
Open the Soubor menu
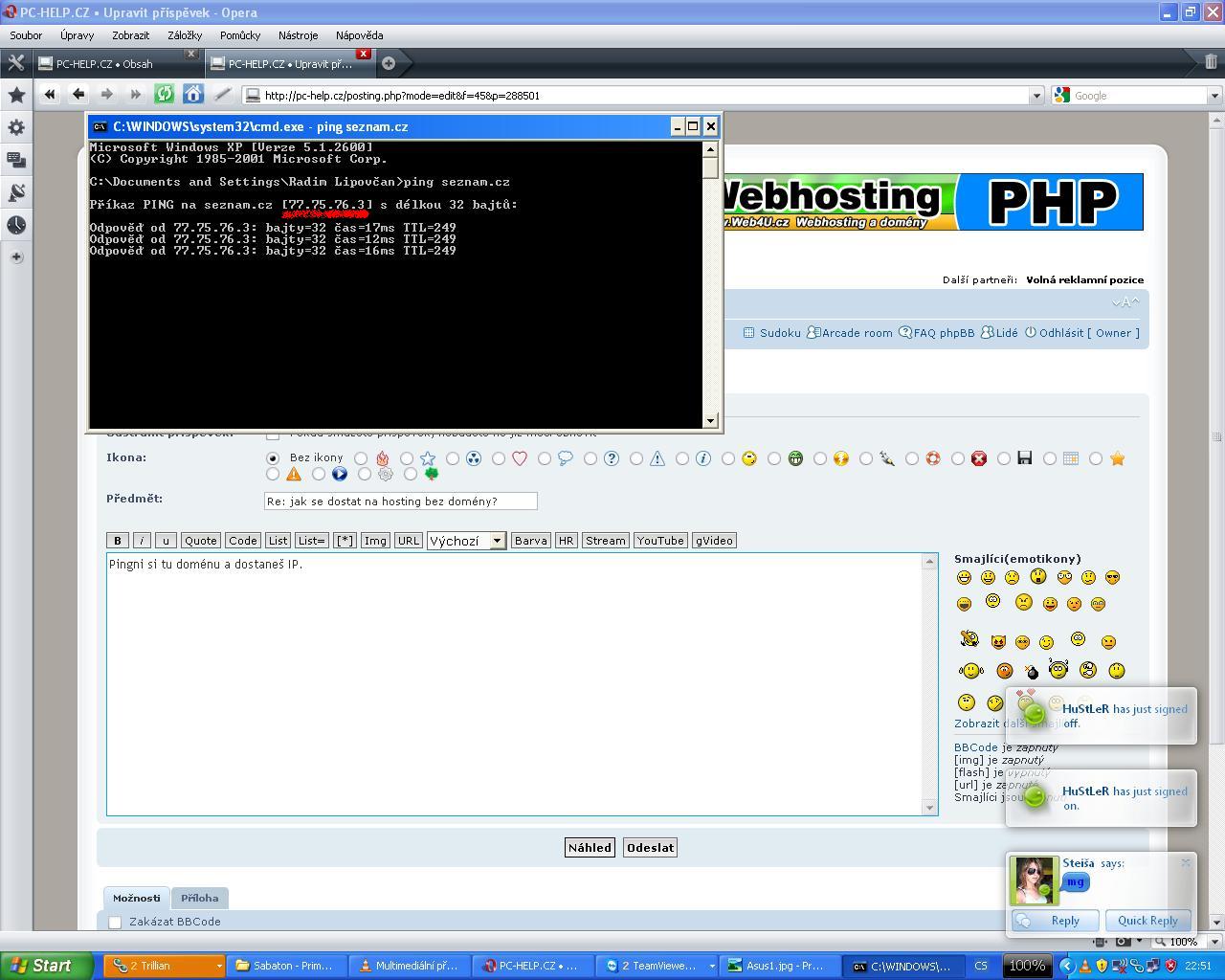point(26,35)
